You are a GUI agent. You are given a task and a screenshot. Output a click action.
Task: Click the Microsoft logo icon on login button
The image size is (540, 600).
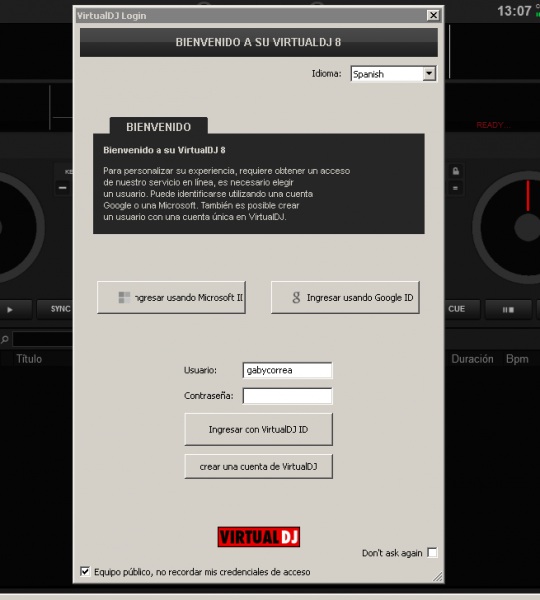click(124, 297)
